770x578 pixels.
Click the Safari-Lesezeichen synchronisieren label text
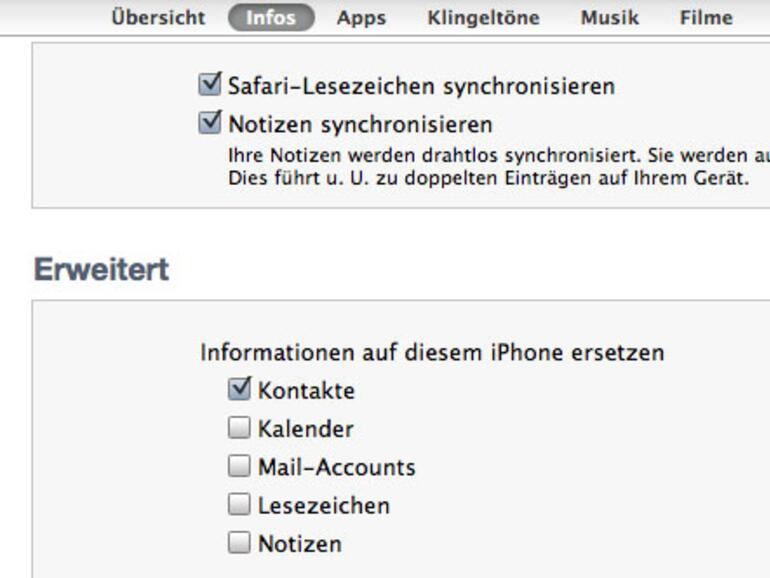(420, 86)
